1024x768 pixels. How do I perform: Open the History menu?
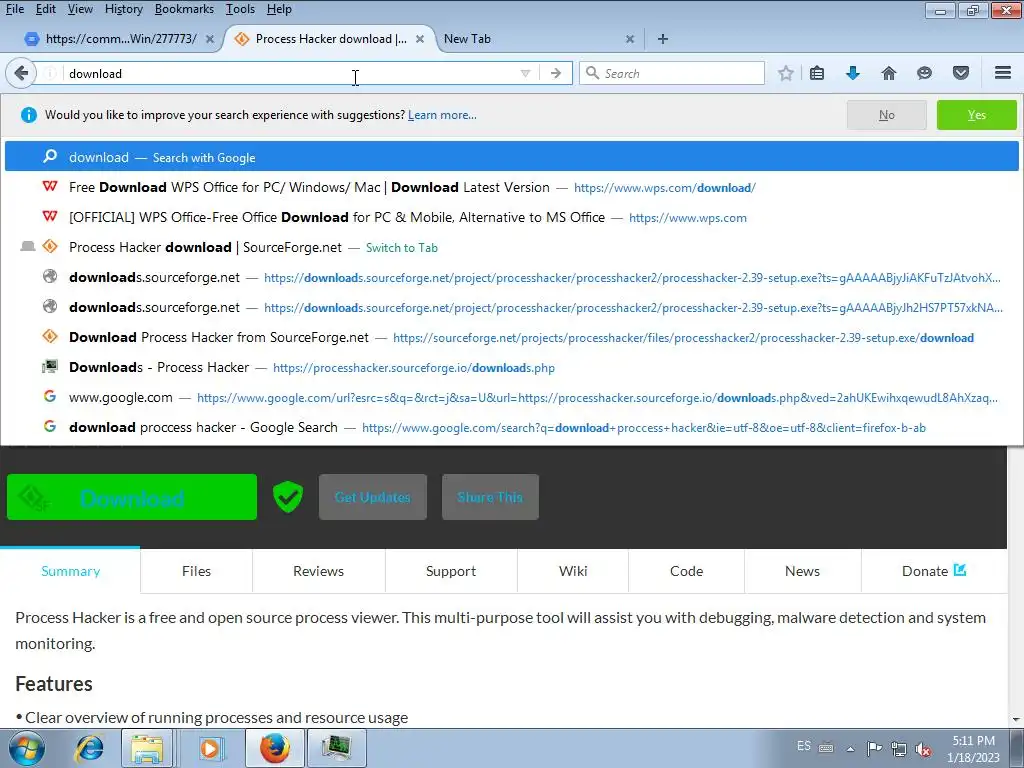click(x=123, y=9)
